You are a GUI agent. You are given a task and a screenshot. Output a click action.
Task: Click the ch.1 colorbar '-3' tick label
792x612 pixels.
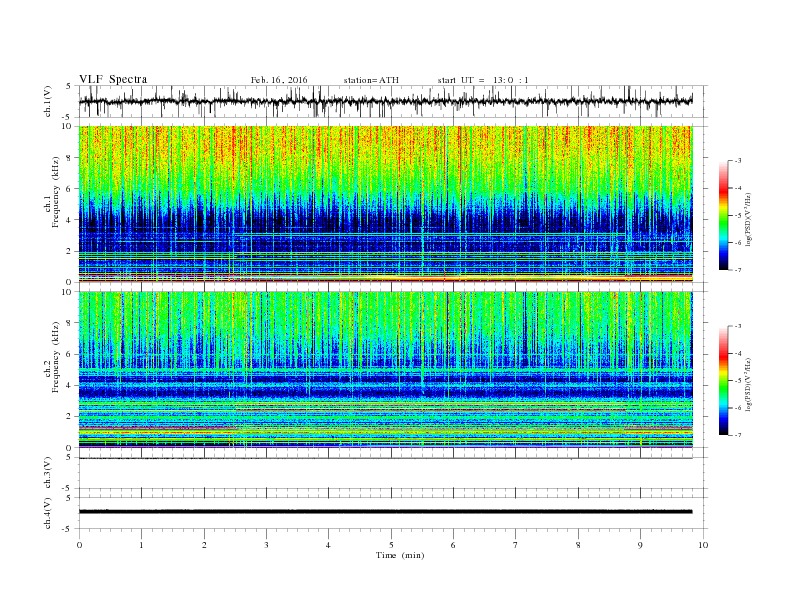(x=738, y=161)
